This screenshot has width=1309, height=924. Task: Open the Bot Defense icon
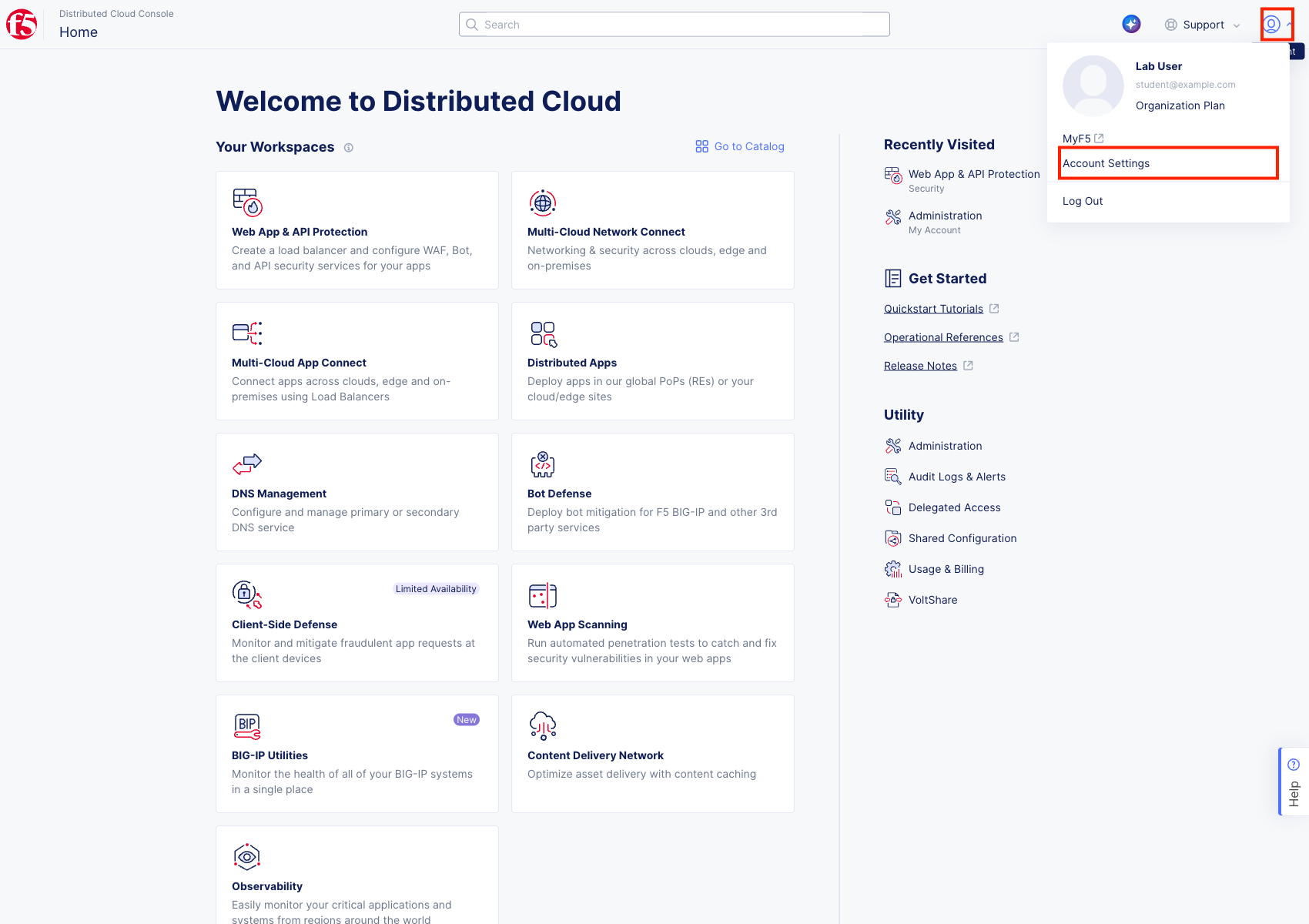pyautogui.click(x=543, y=464)
